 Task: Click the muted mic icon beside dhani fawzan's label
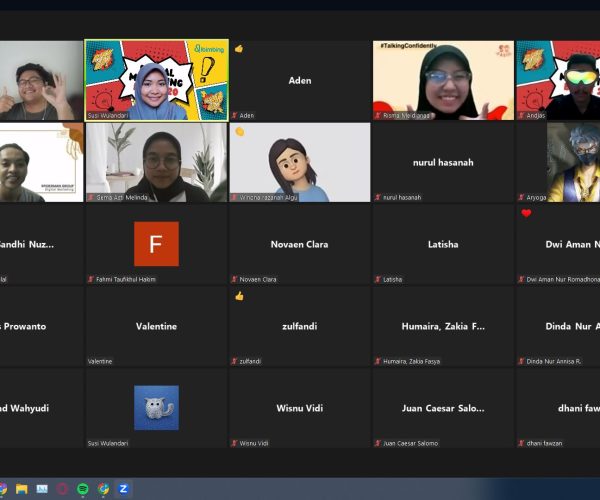tap(522, 443)
